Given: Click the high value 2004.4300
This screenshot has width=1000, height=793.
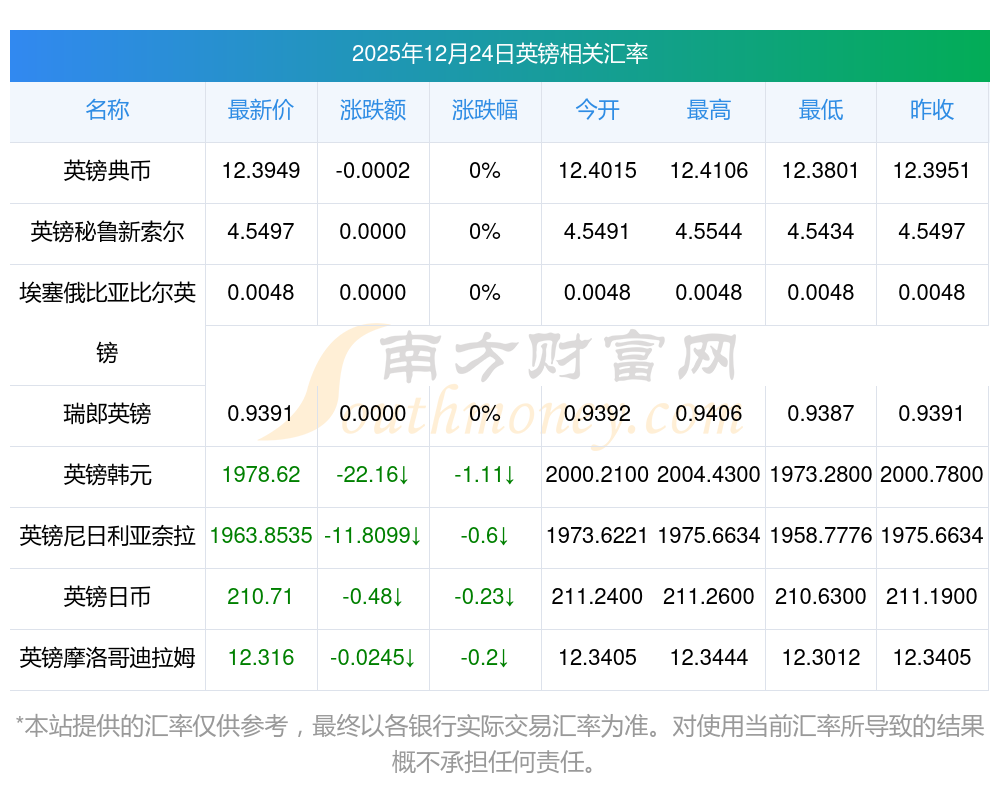Looking at the screenshot, I should (709, 475).
